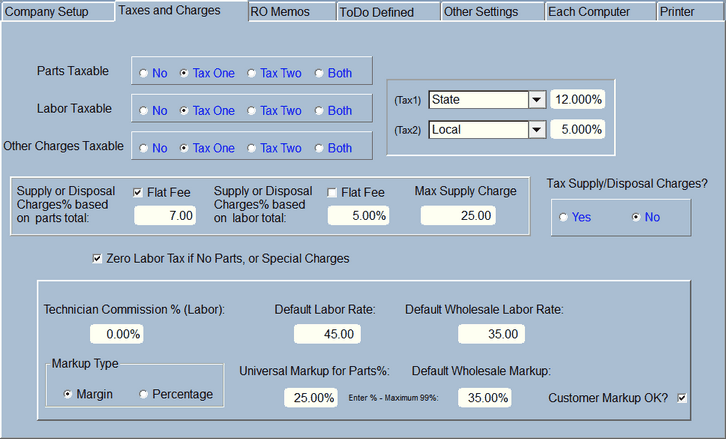Edit Universal Markup for Parts% field
The width and height of the screenshot is (726, 439).
point(311,398)
